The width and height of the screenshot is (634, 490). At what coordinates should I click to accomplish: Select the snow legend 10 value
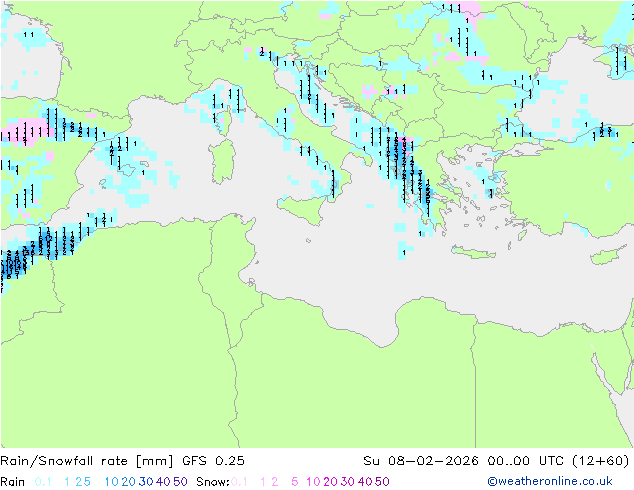click(x=313, y=482)
